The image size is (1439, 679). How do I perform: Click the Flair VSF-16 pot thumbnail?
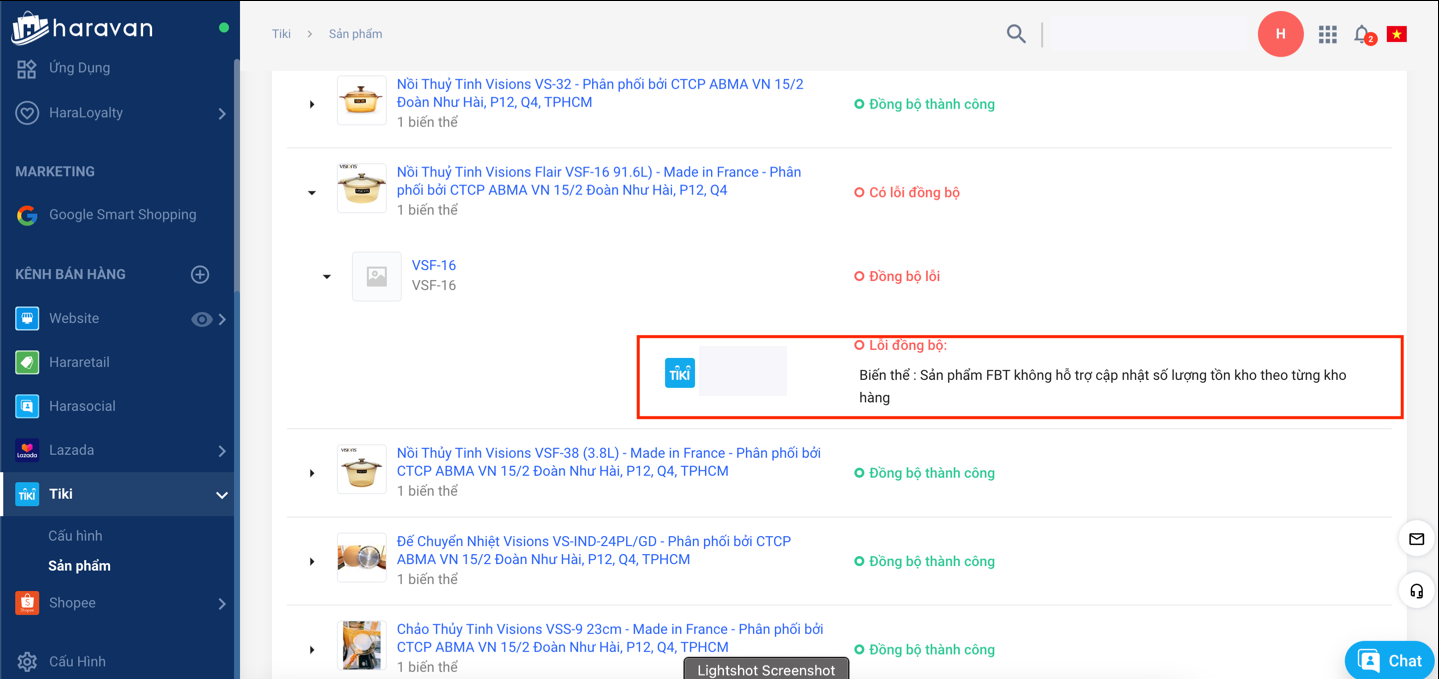(362, 188)
